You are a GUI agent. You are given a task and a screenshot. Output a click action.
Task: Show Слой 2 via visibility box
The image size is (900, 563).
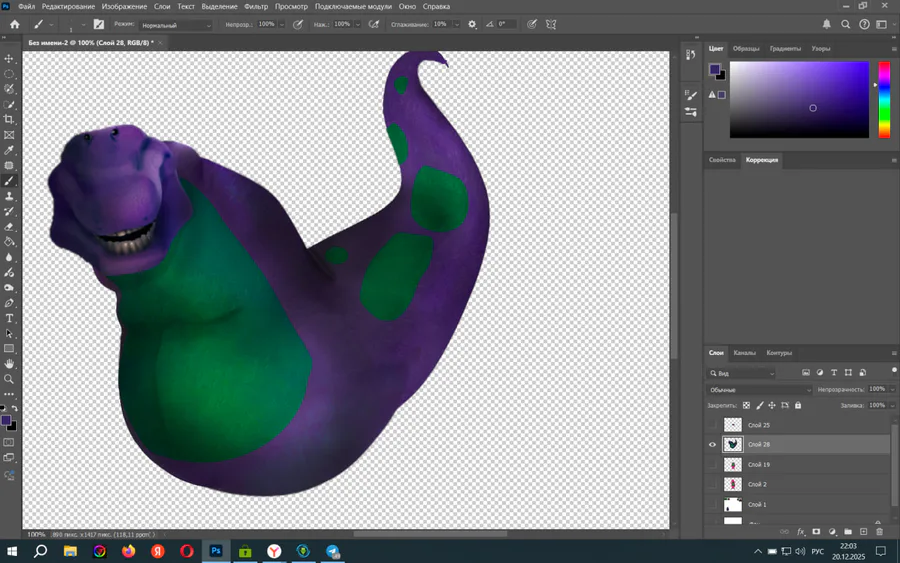(x=712, y=484)
